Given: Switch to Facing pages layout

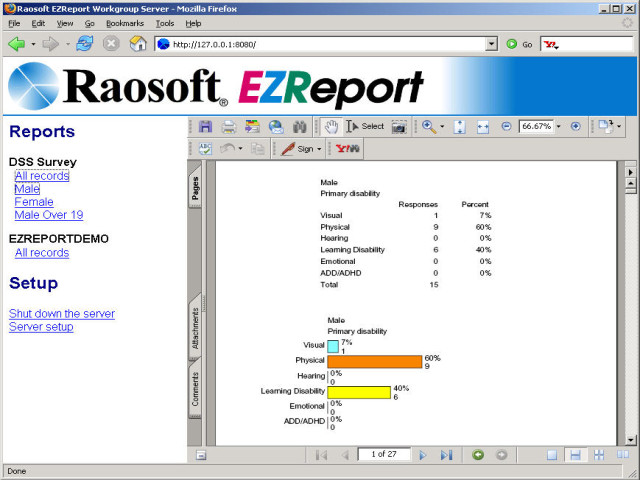Looking at the screenshot, I should pos(623,454).
